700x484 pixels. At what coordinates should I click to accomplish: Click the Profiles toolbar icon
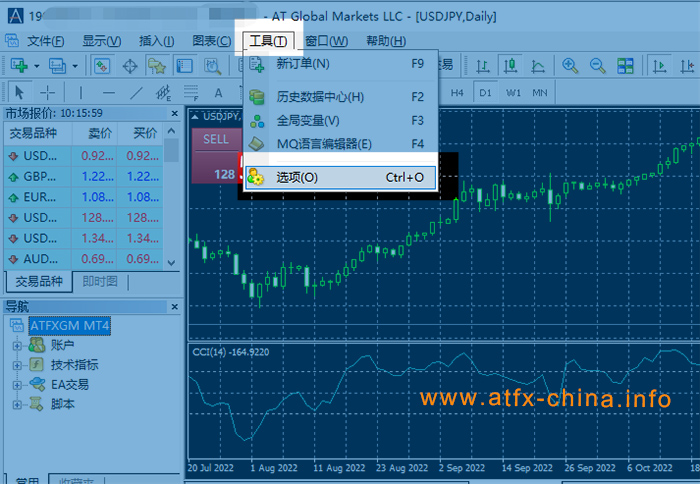58,66
